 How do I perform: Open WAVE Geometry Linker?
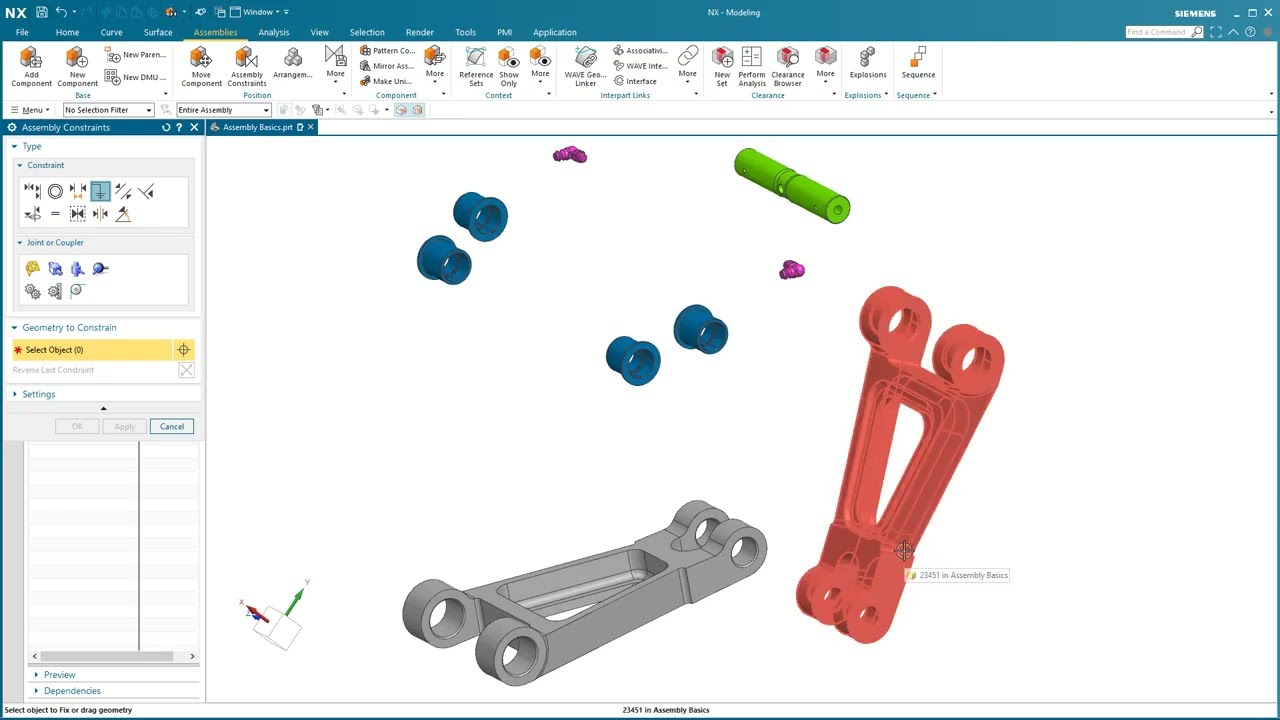click(585, 67)
